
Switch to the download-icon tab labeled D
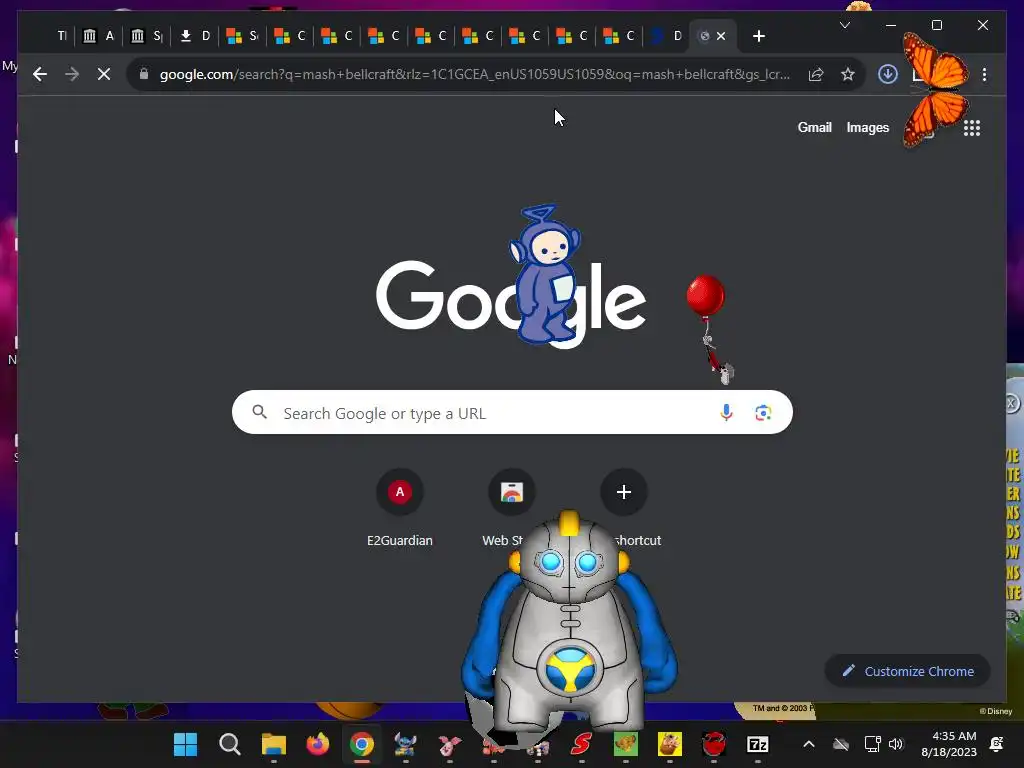pos(195,36)
